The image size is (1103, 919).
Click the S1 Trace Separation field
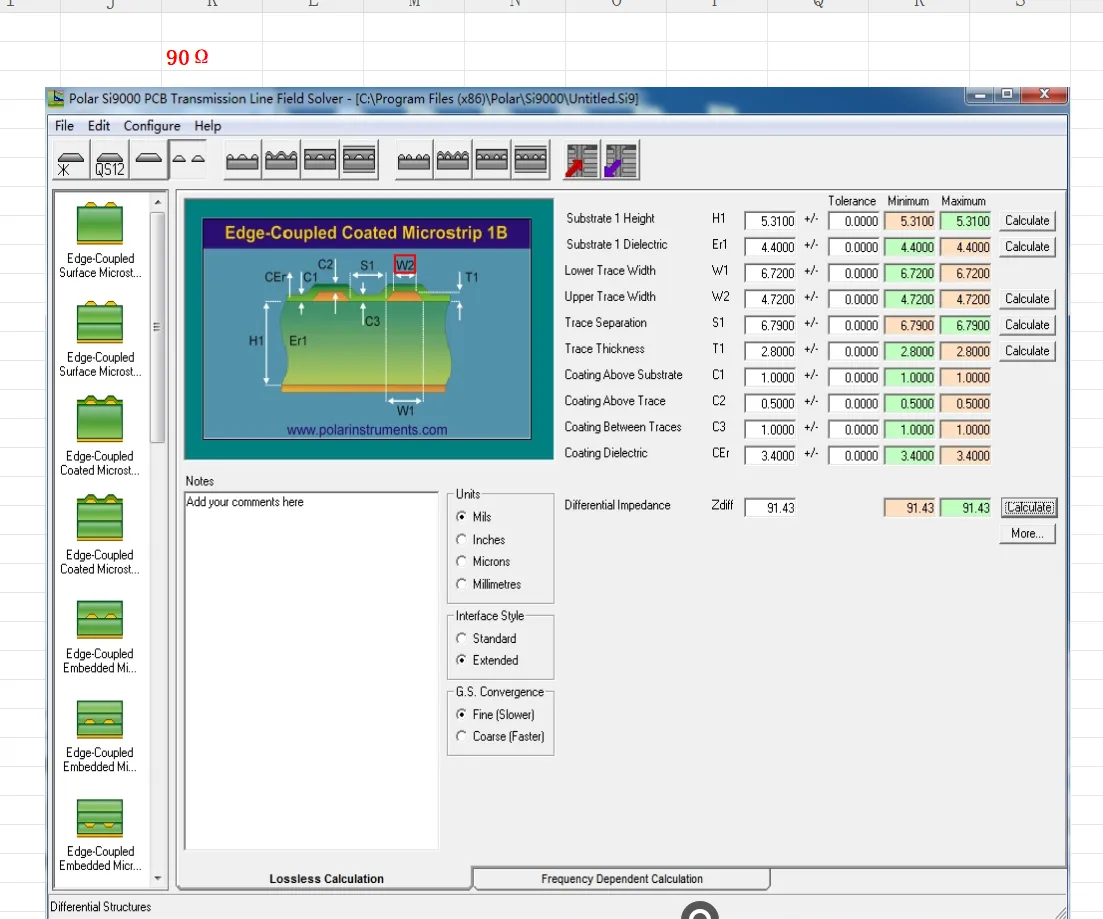coord(770,325)
